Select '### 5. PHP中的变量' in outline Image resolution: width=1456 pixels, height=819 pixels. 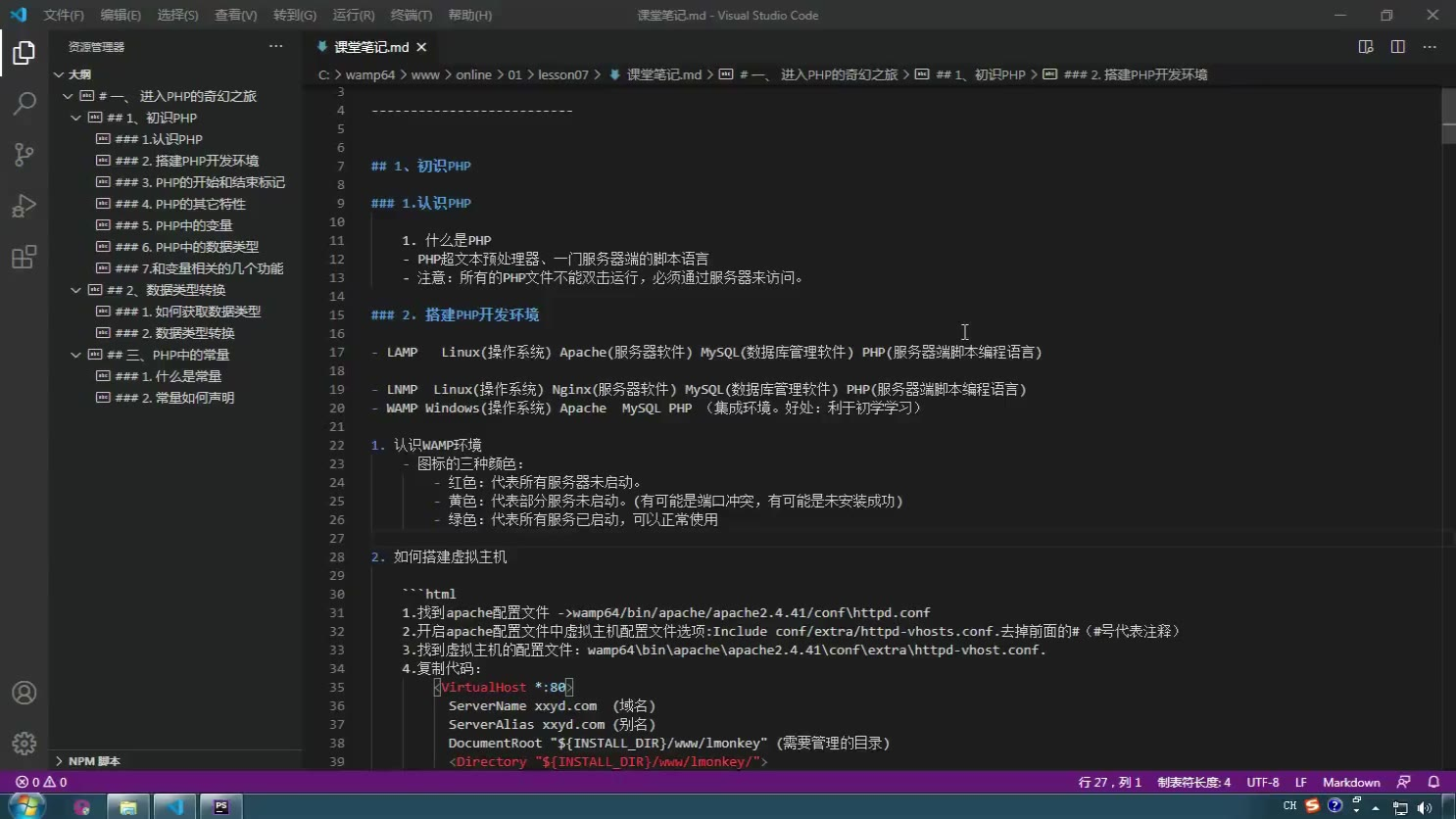pyautogui.click(x=173, y=225)
